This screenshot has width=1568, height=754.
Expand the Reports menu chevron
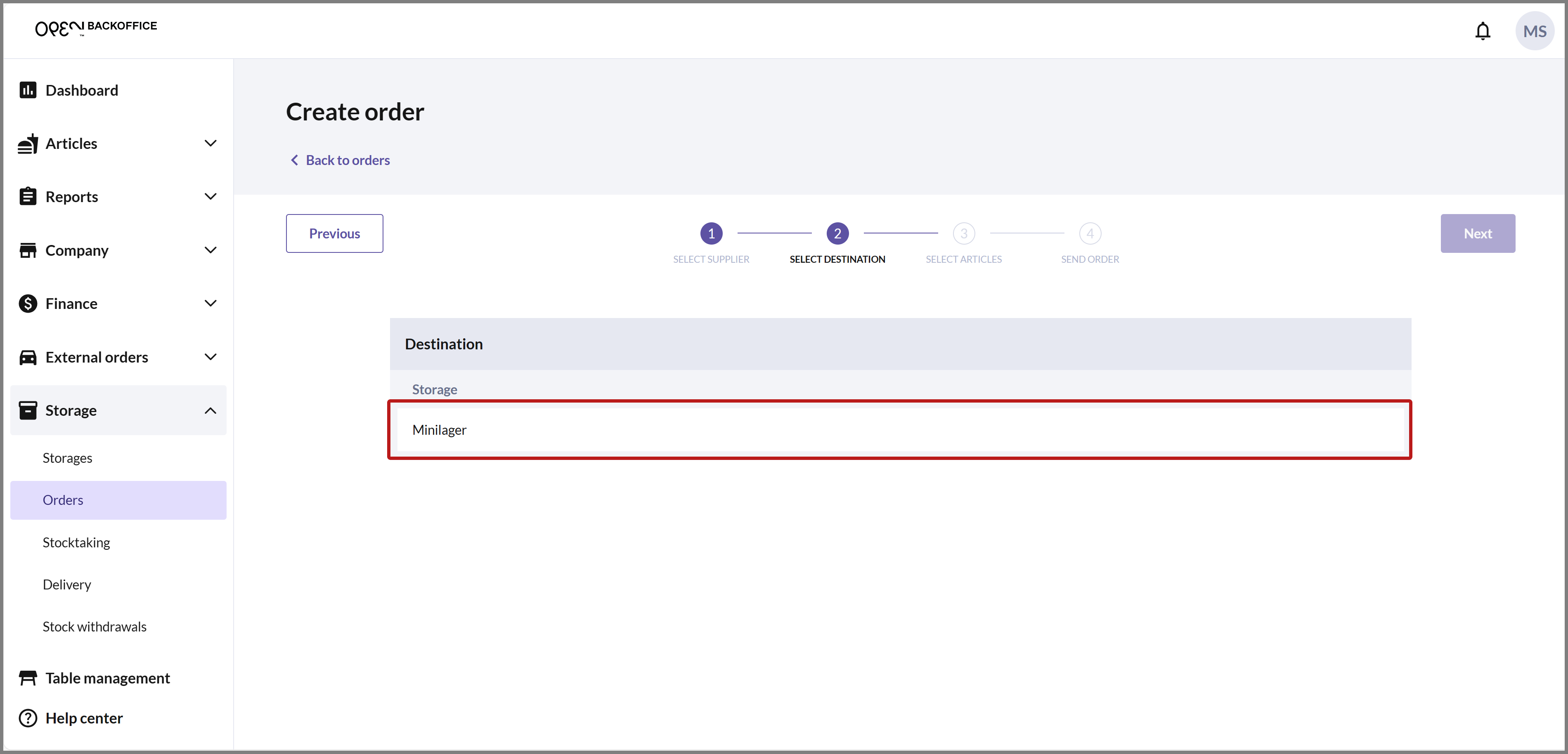click(210, 196)
